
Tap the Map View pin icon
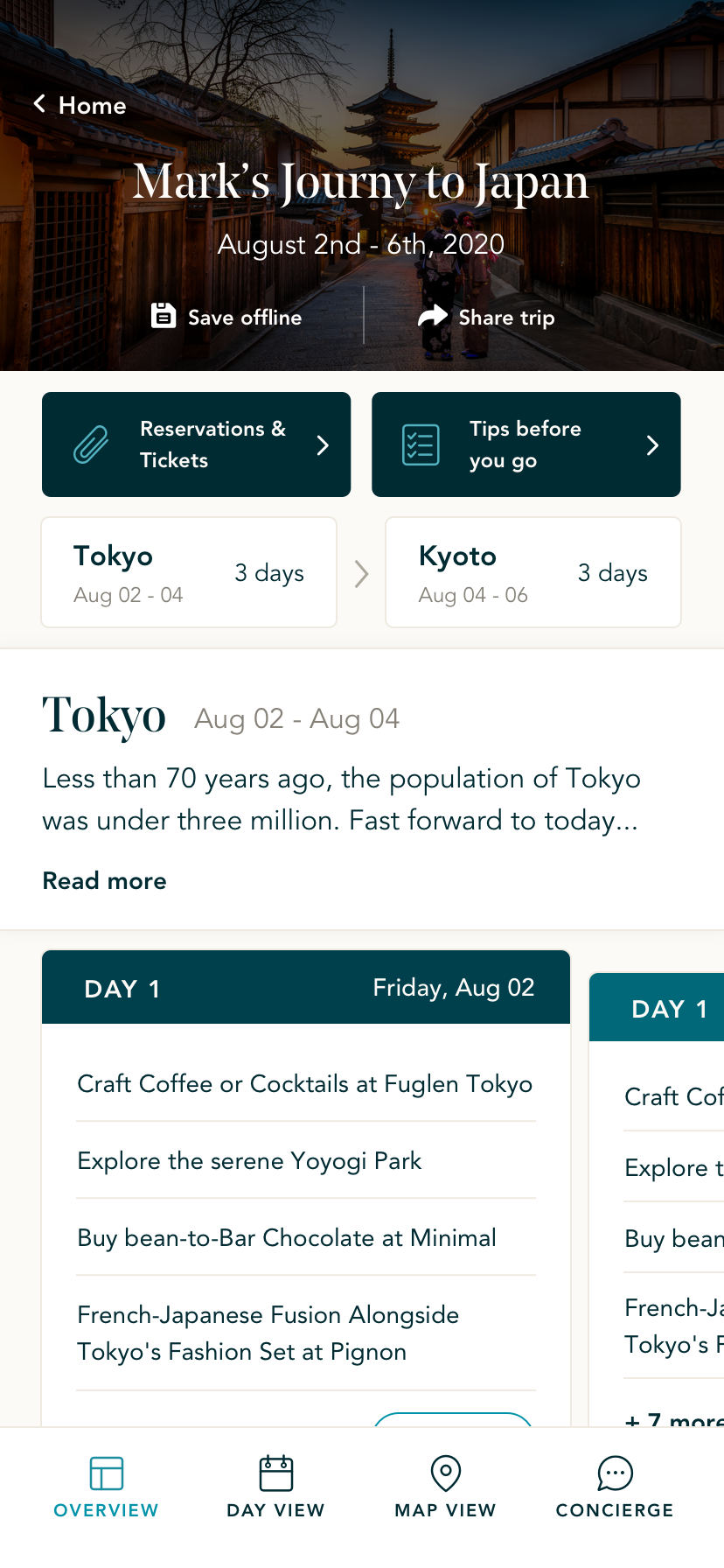coord(445,1473)
